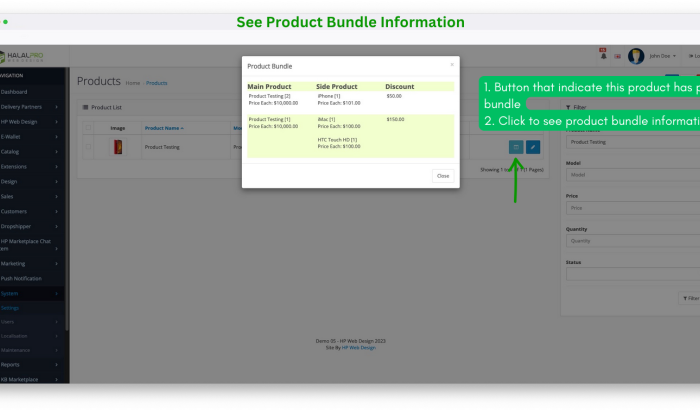Image resolution: width=700 pixels, height=410 pixels.
Task: Expand Maintenance submenu
Action: (x=31, y=350)
